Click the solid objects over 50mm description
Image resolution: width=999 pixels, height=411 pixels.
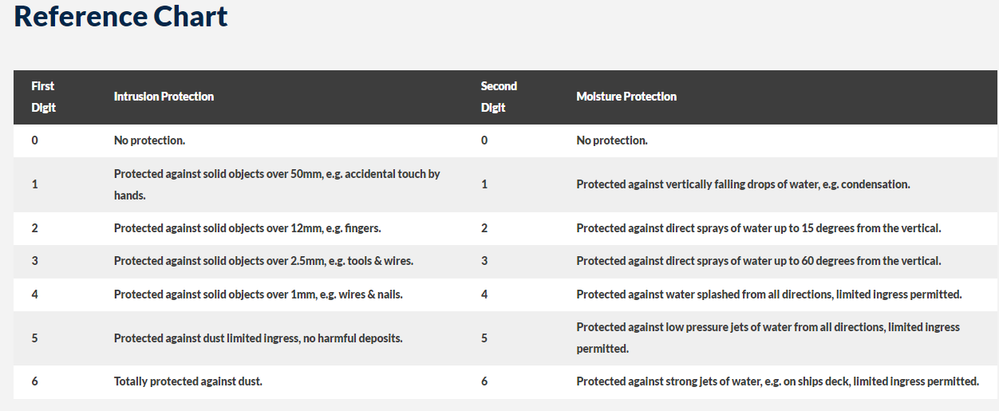point(277,184)
